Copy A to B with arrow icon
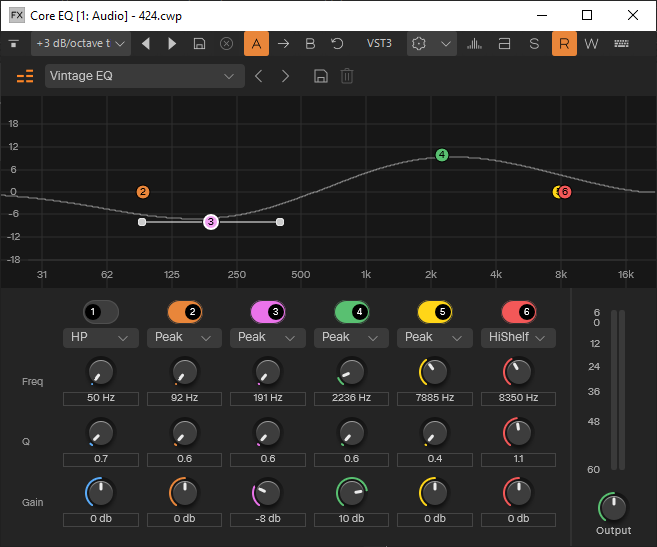 tap(283, 44)
